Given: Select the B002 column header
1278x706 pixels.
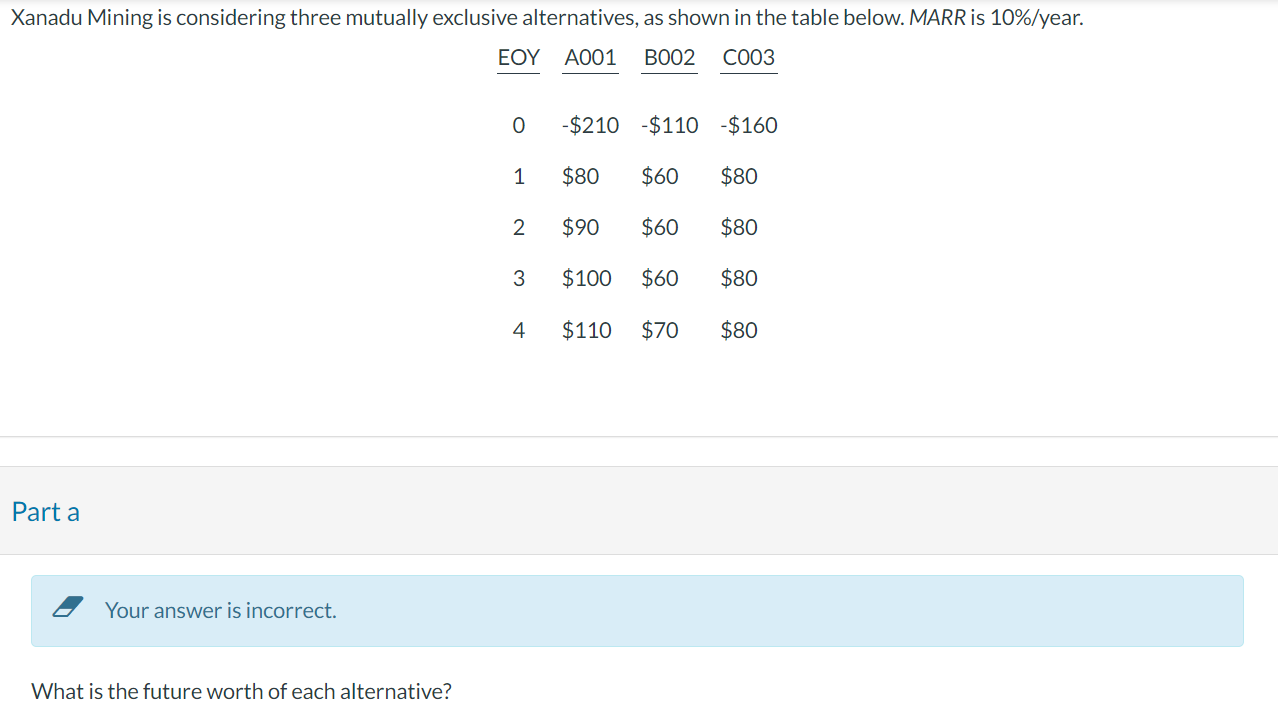Looking at the screenshot, I should [670, 58].
